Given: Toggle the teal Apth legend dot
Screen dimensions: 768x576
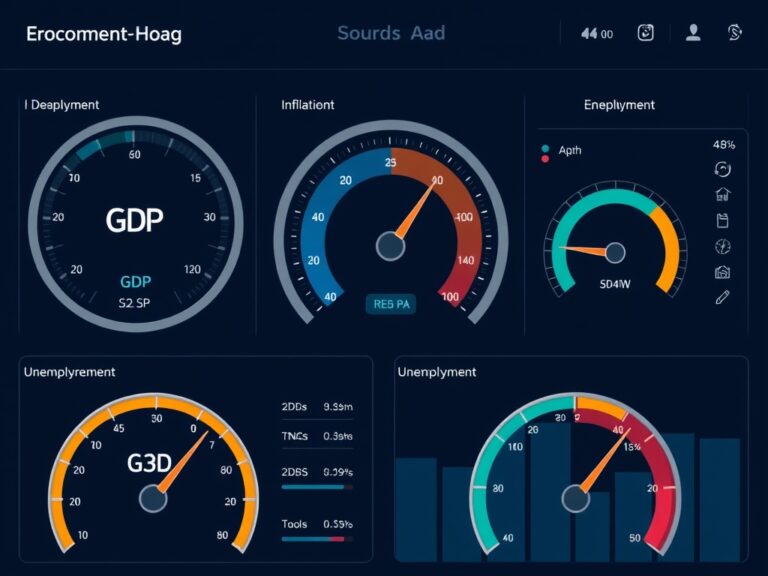Looking at the screenshot, I should (545, 148).
